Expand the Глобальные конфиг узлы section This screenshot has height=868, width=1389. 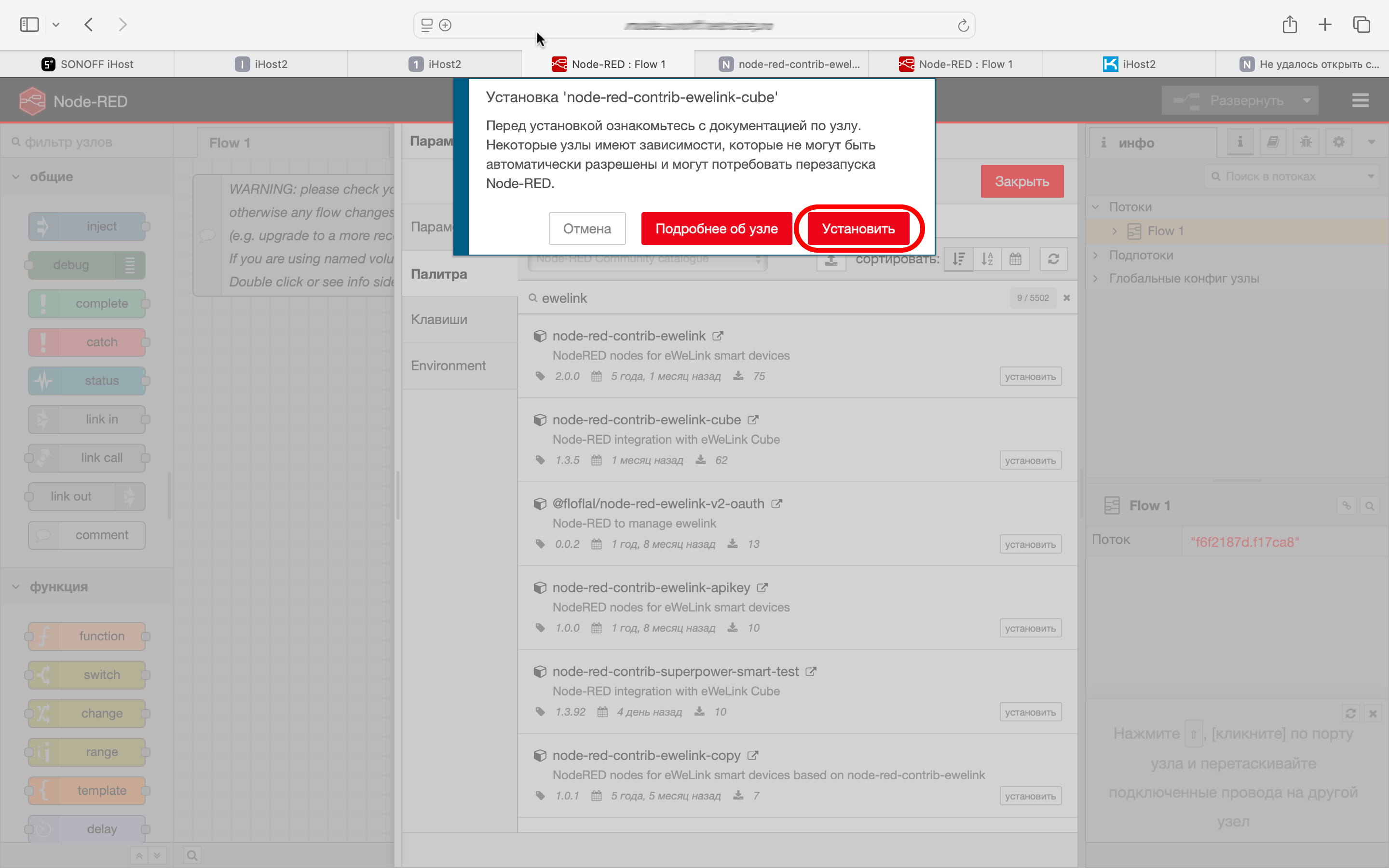coord(1096,278)
